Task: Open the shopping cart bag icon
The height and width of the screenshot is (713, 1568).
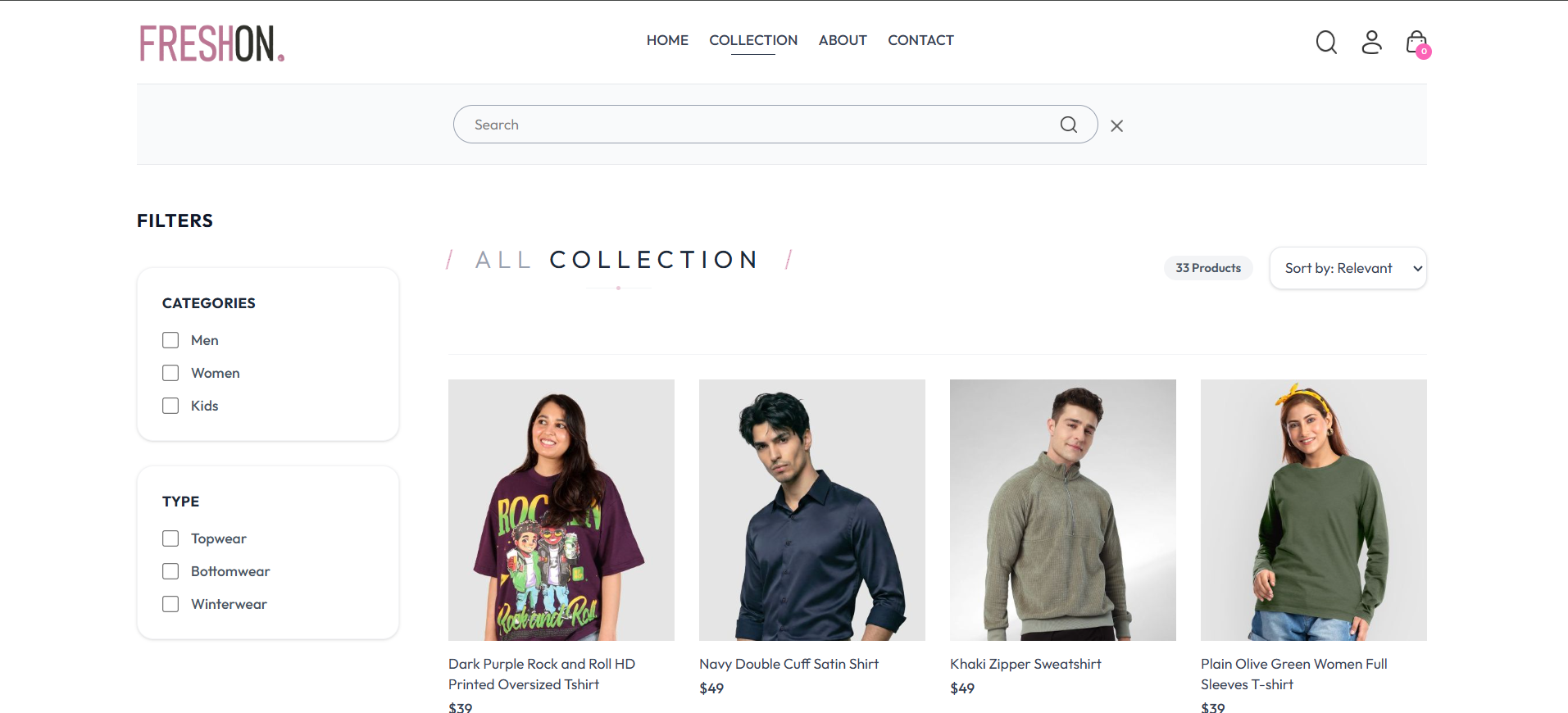Action: click(1416, 42)
